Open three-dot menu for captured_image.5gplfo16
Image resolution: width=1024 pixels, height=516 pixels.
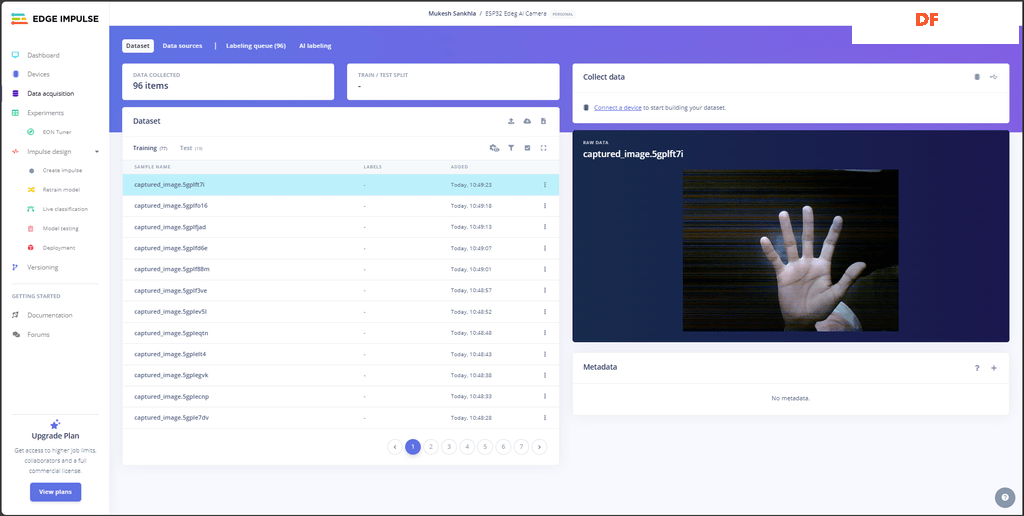545,206
